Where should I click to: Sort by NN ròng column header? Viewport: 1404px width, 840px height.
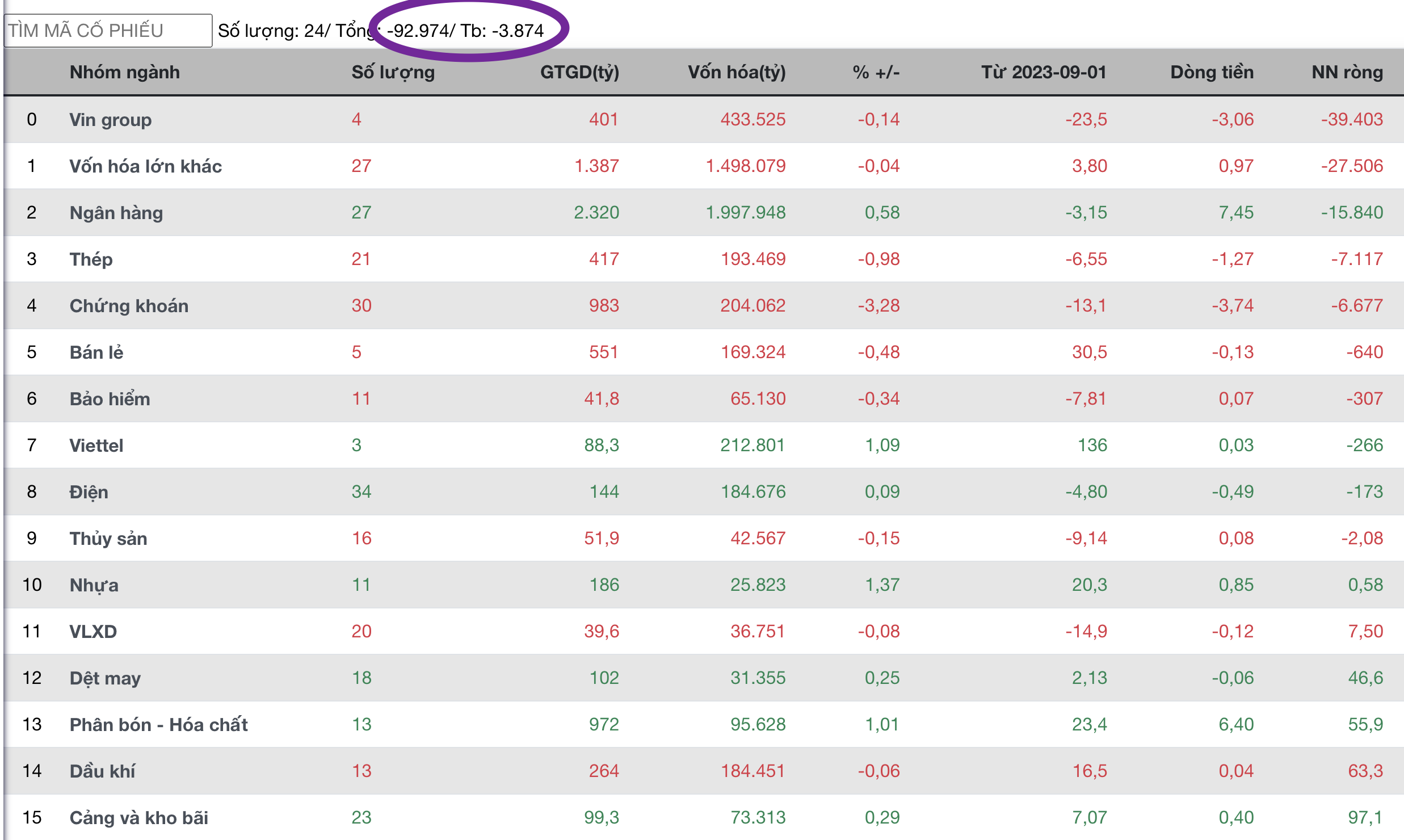[1347, 72]
